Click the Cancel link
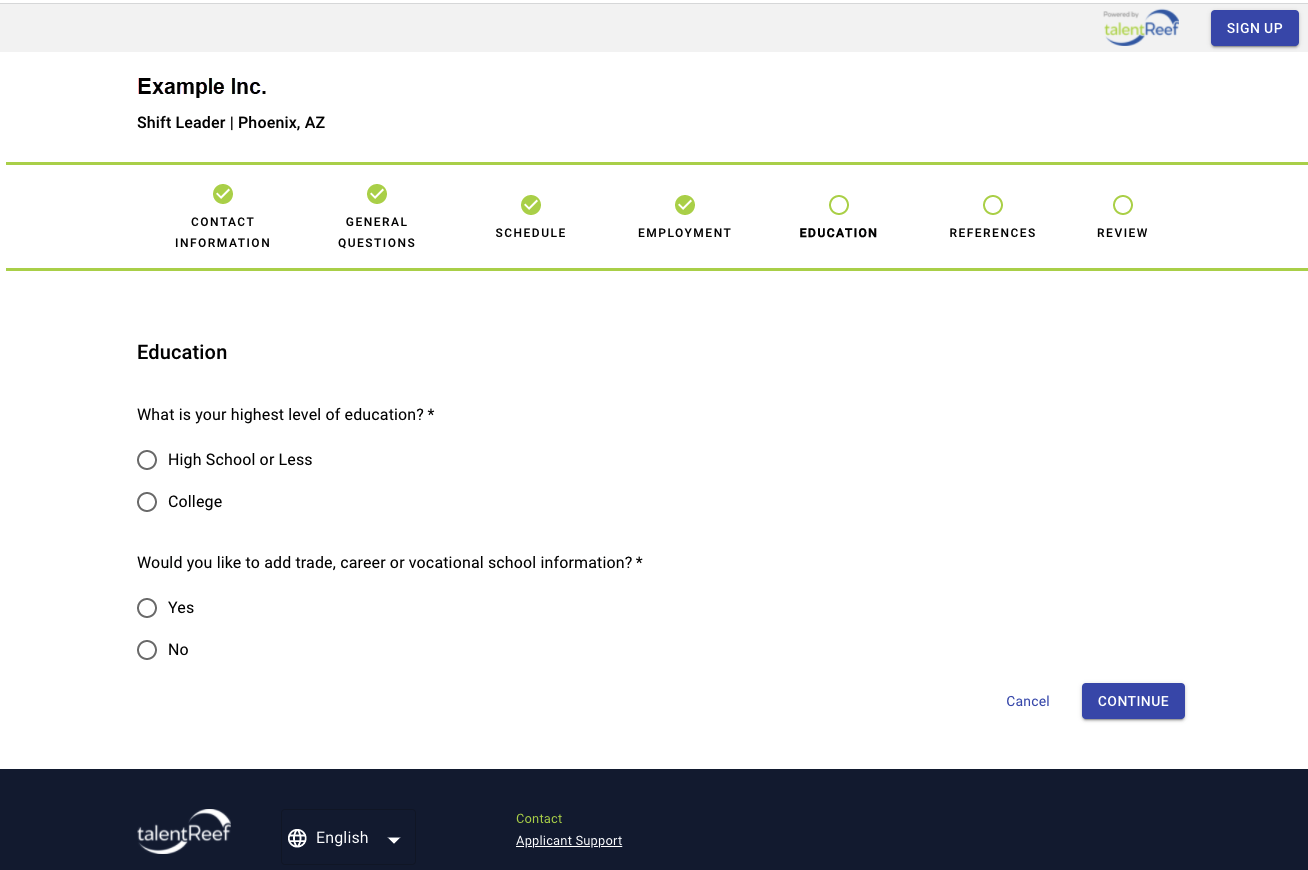 [1028, 701]
